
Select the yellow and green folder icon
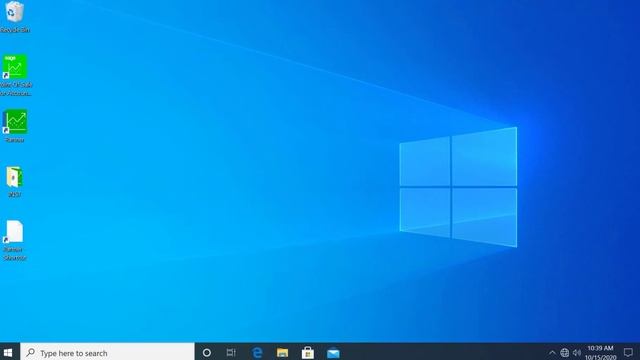click(14, 177)
